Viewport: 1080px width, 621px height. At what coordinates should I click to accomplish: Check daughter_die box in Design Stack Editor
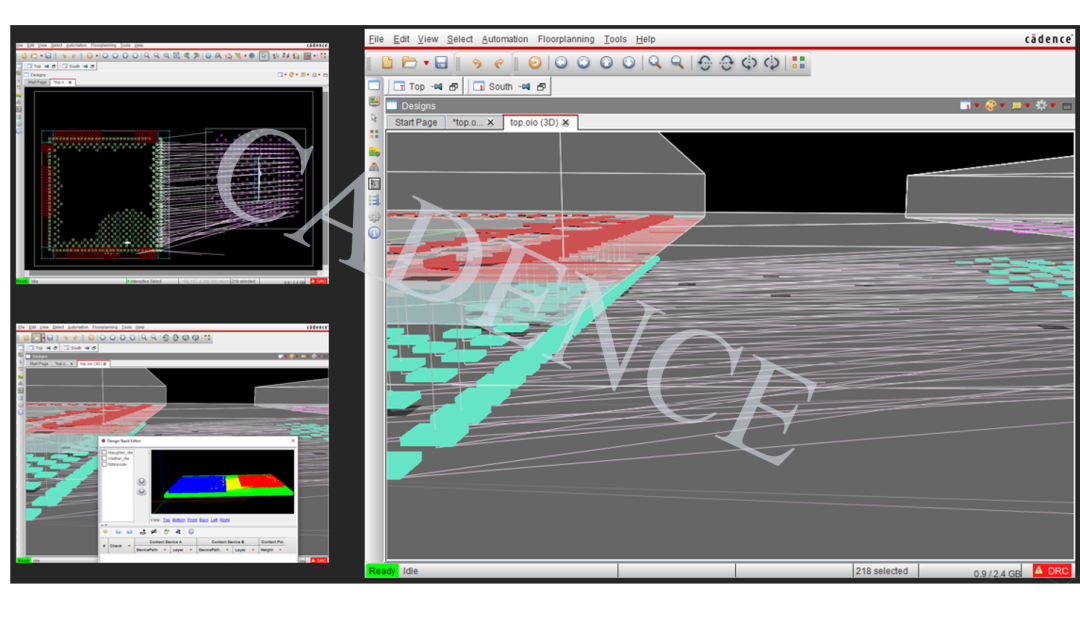click(105, 452)
